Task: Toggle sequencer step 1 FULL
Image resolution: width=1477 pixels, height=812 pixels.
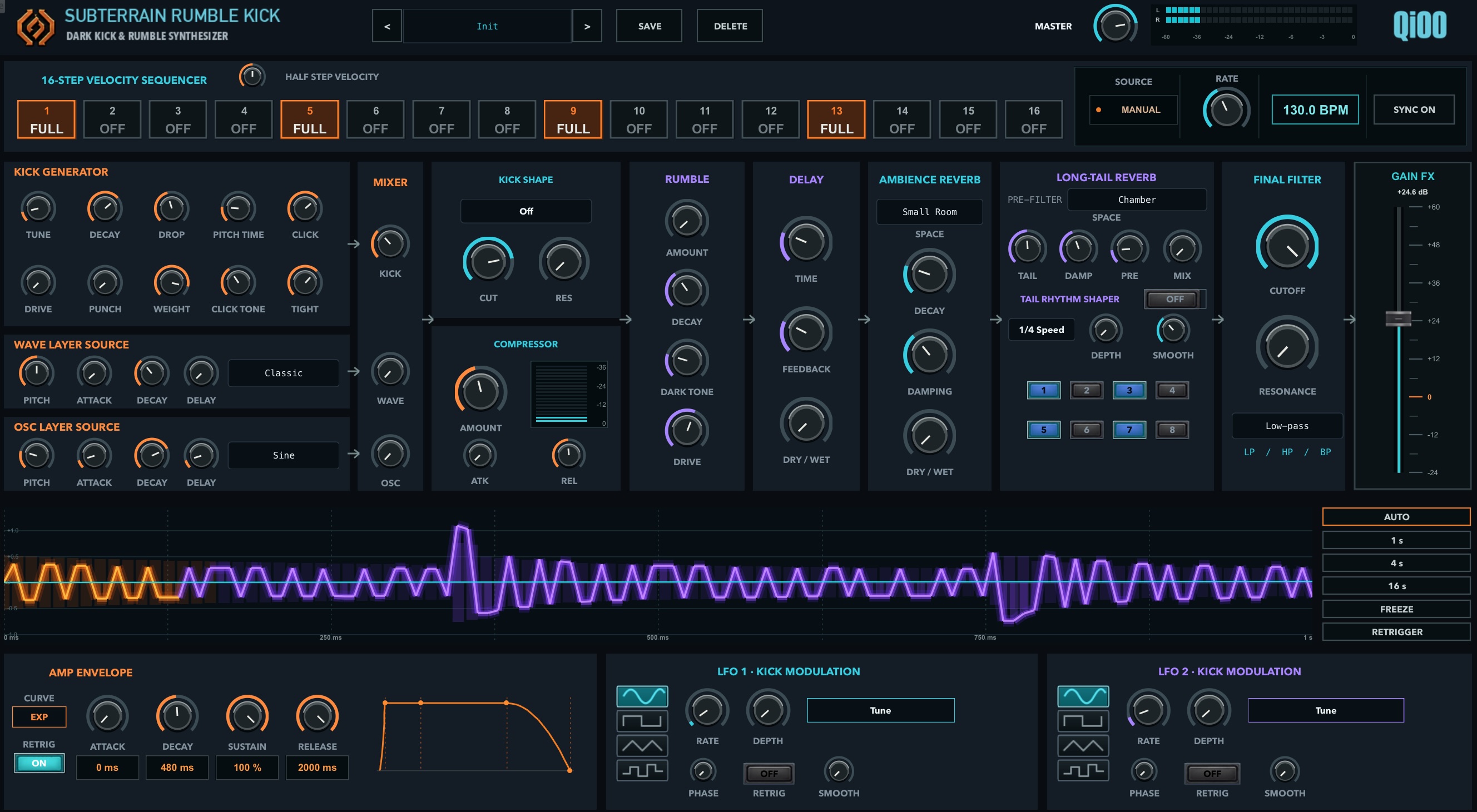Action: coord(47,119)
